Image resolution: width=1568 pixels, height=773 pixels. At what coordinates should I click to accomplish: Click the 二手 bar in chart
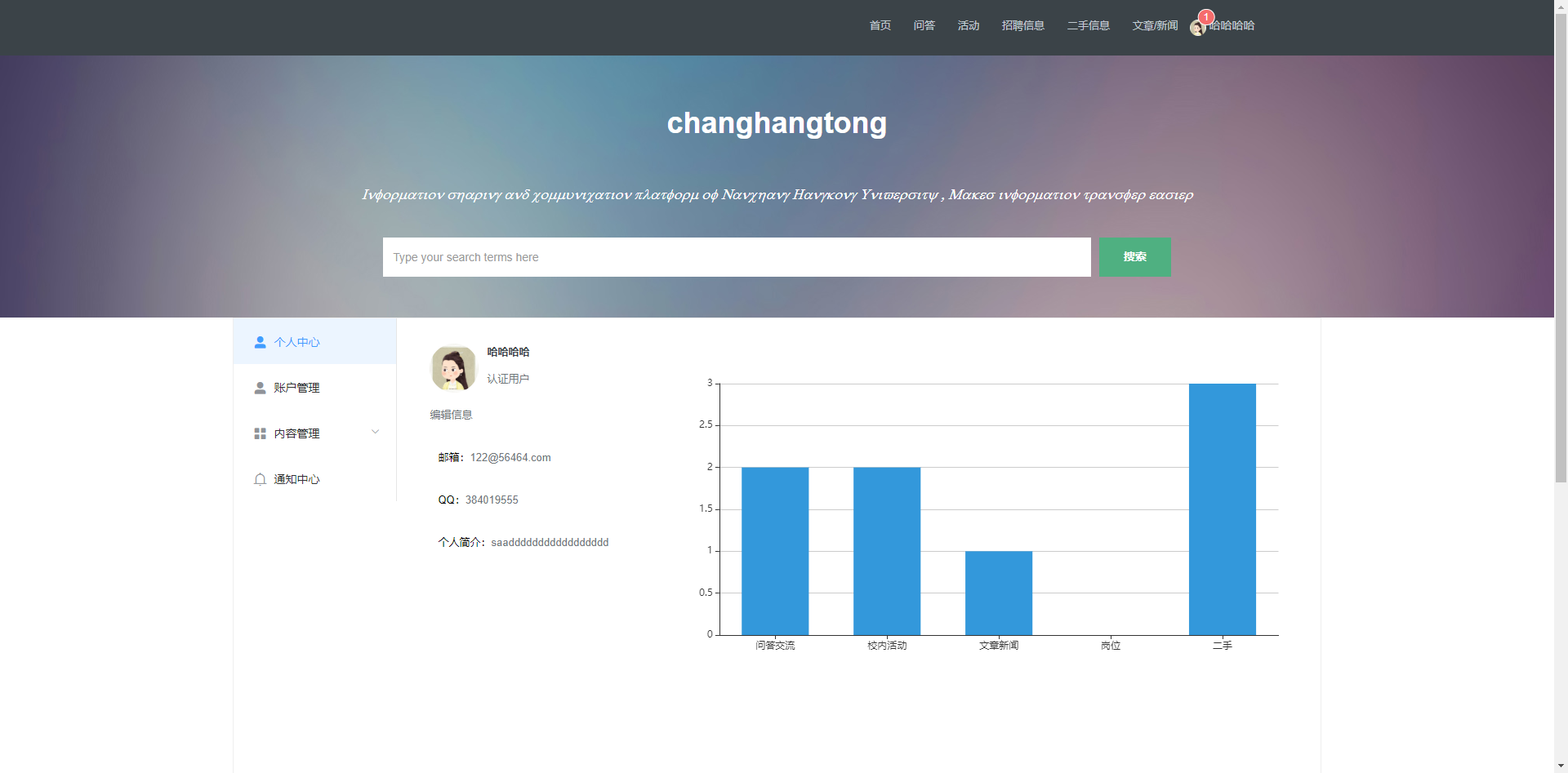(x=1223, y=509)
